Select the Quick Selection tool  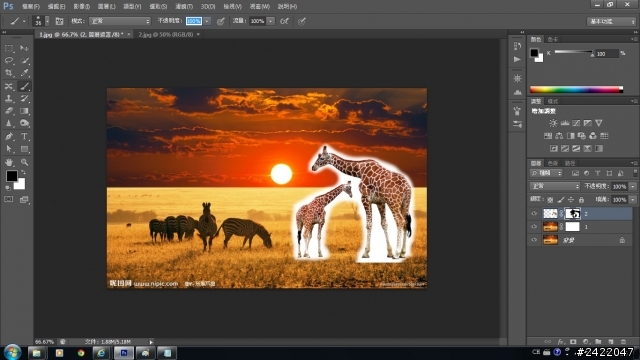pyautogui.click(x=24, y=60)
